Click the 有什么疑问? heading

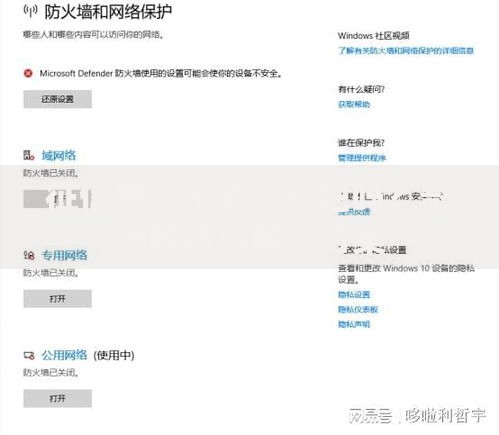point(361,89)
